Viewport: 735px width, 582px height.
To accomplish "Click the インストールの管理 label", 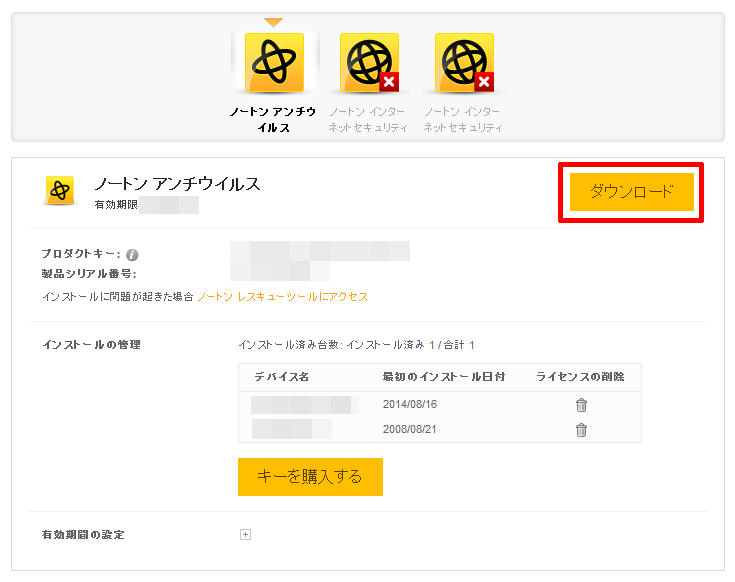I will tap(91, 345).
